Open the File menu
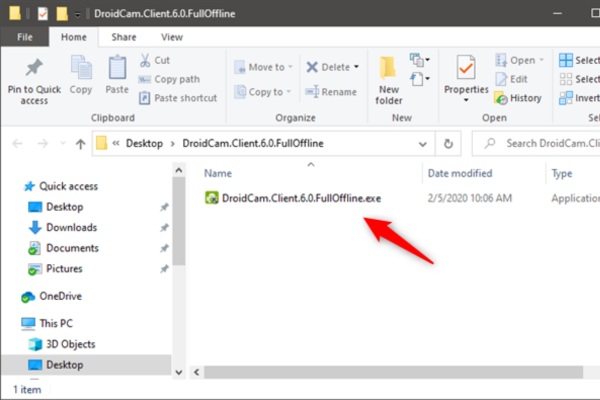600x400 pixels. tap(25, 37)
